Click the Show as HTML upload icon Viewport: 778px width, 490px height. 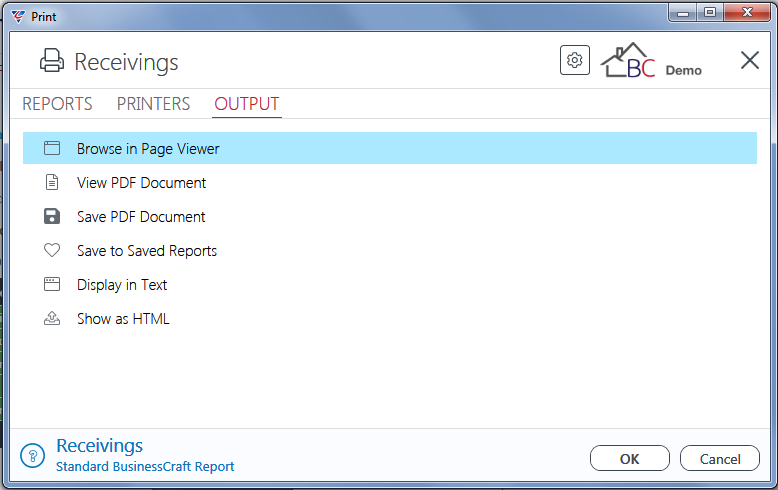pos(52,318)
